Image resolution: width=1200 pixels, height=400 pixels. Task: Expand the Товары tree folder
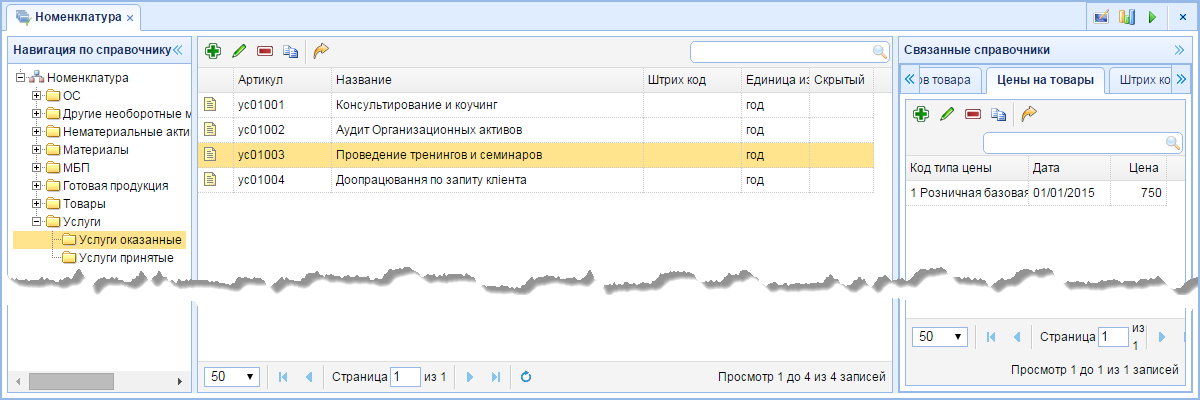pyautogui.click(x=37, y=204)
